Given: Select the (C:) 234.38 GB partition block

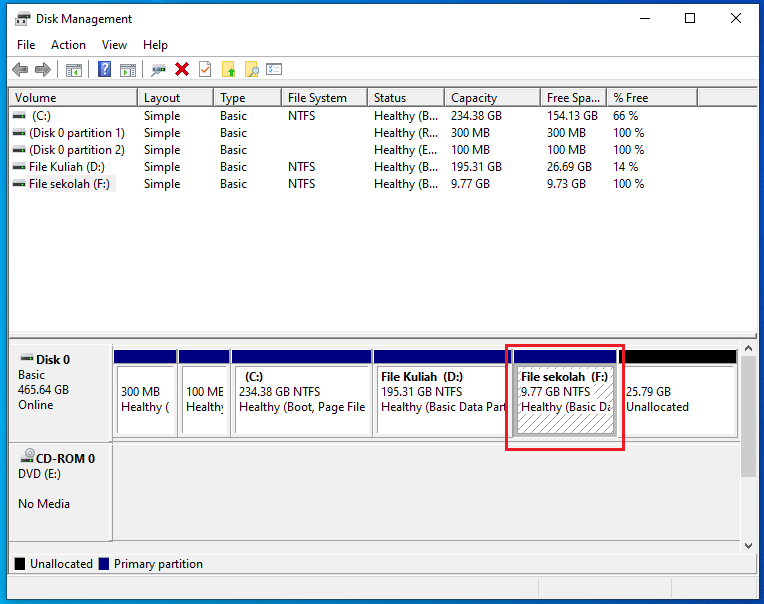Looking at the screenshot, I should [301, 399].
